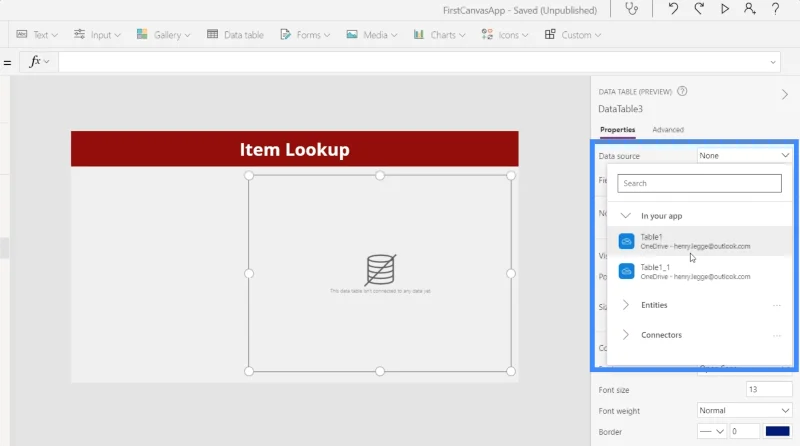This screenshot has width=800, height=446.
Task: Open the Forms menu
Action: (x=305, y=35)
